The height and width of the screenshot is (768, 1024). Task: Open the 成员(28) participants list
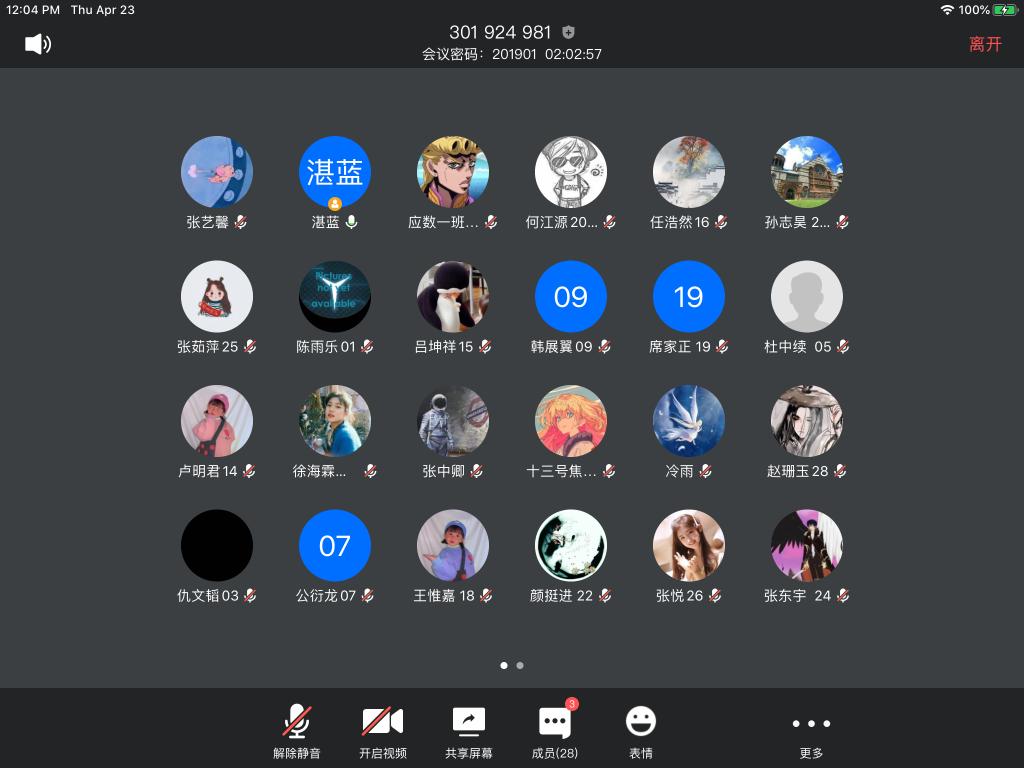click(554, 731)
